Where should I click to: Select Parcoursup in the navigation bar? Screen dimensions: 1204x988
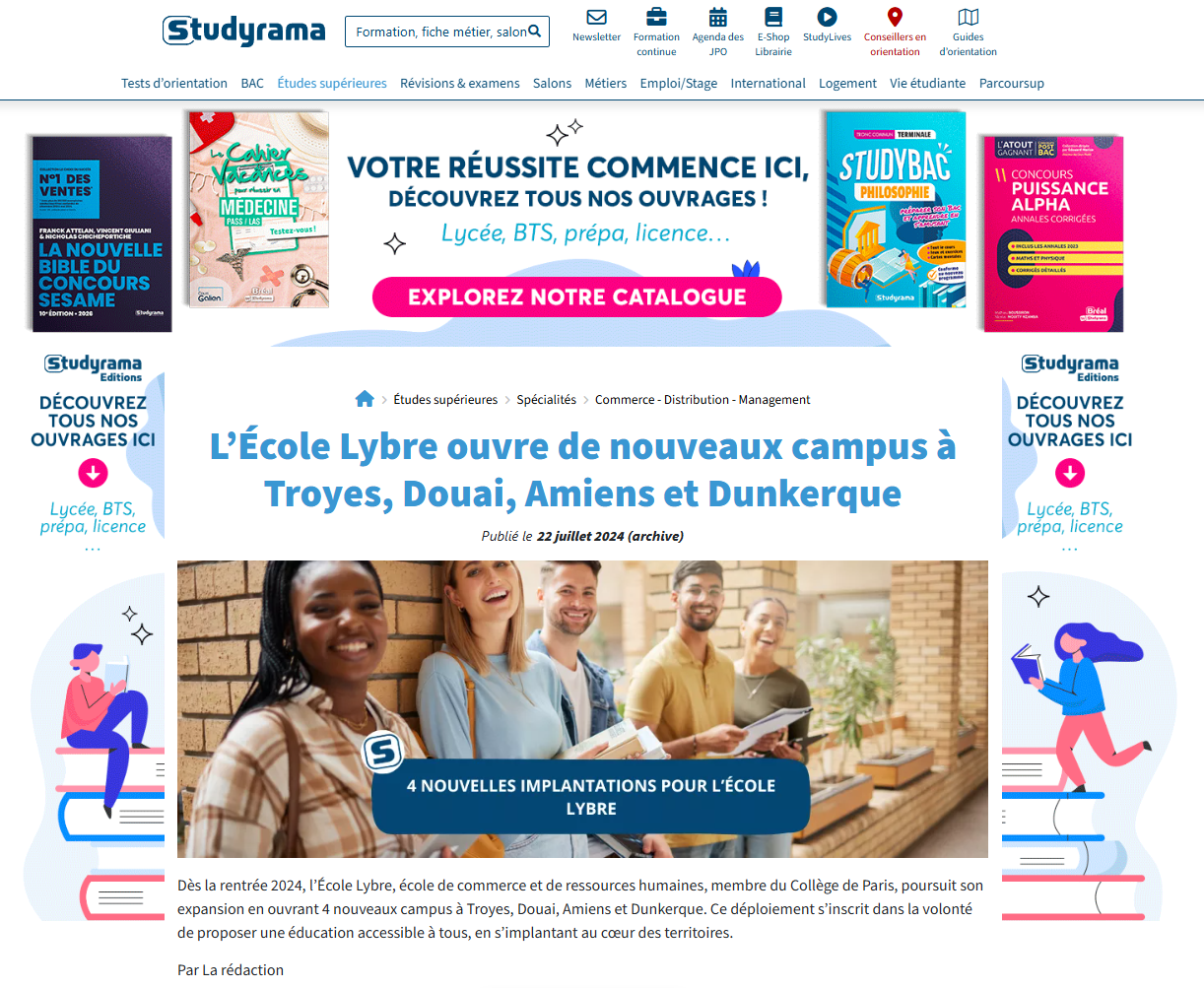tap(1012, 84)
